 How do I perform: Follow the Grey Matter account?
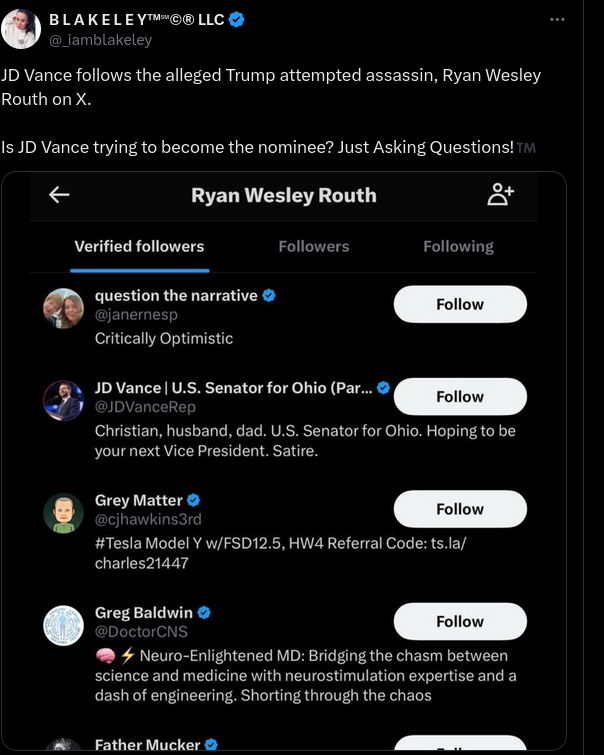tap(460, 509)
